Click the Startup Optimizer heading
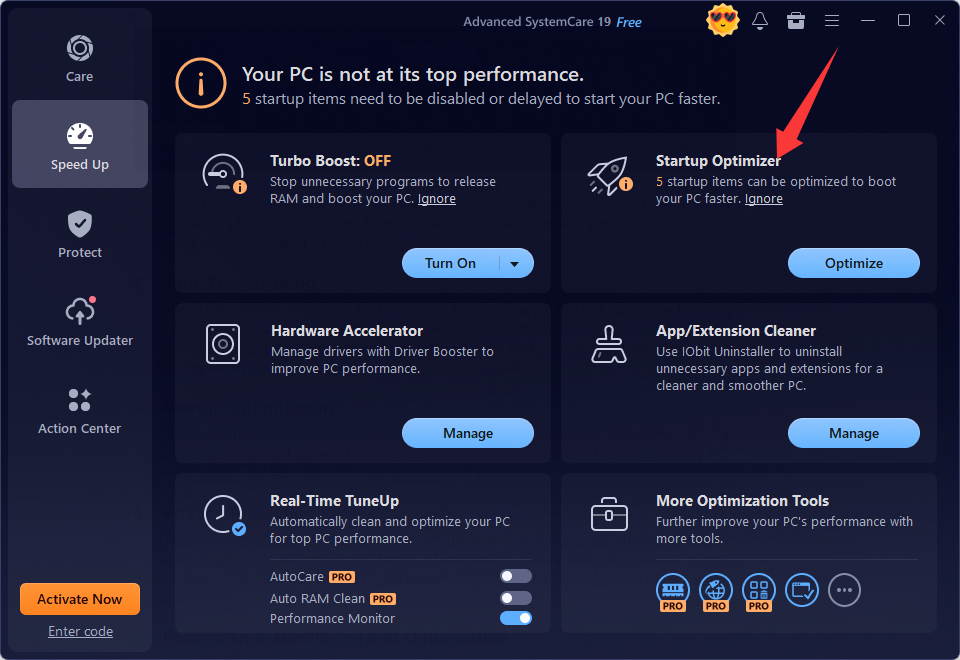The height and width of the screenshot is (660, 960). pos(718,161)
